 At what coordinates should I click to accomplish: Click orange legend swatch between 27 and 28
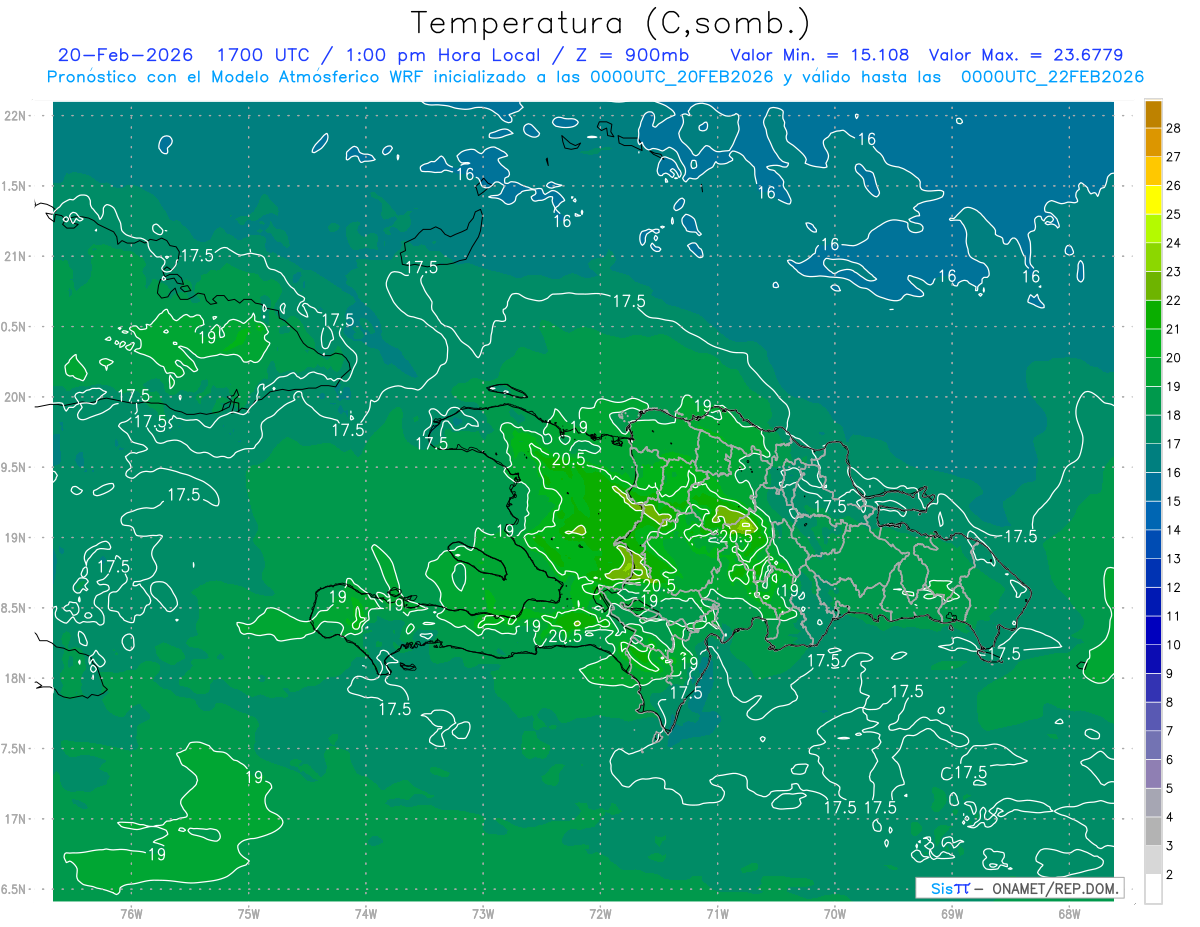click(1153, 142)
